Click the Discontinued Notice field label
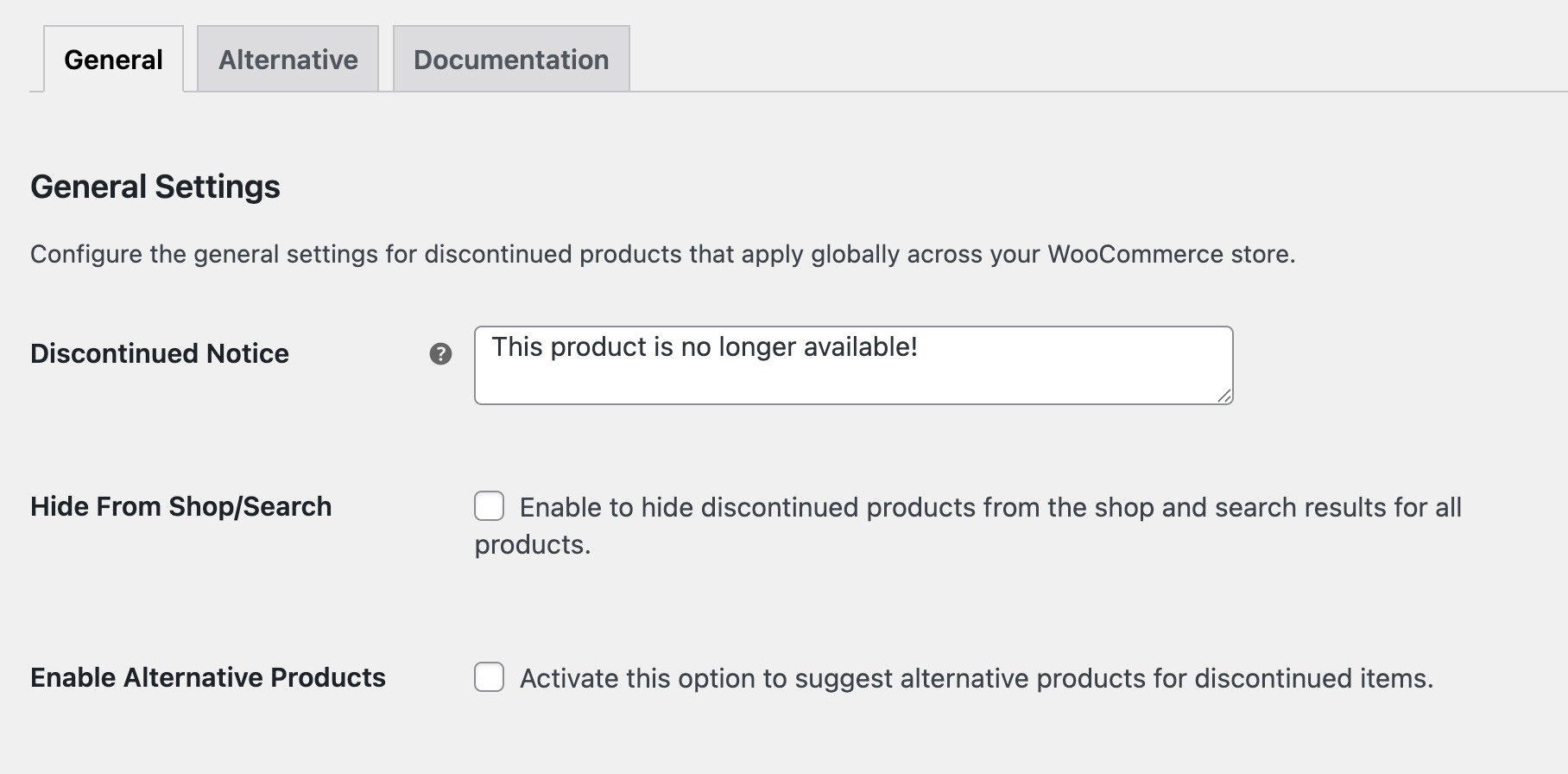This screenshot has height=774, width=1568. (160, 353)
